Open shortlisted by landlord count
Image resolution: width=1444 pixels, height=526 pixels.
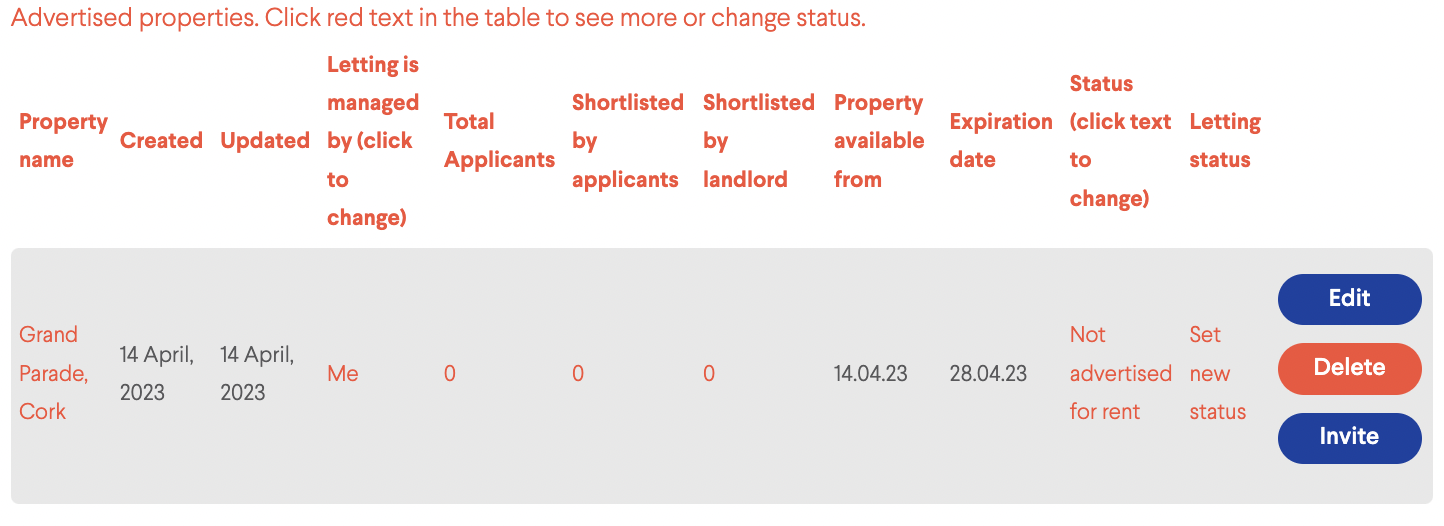click(709, 374)
